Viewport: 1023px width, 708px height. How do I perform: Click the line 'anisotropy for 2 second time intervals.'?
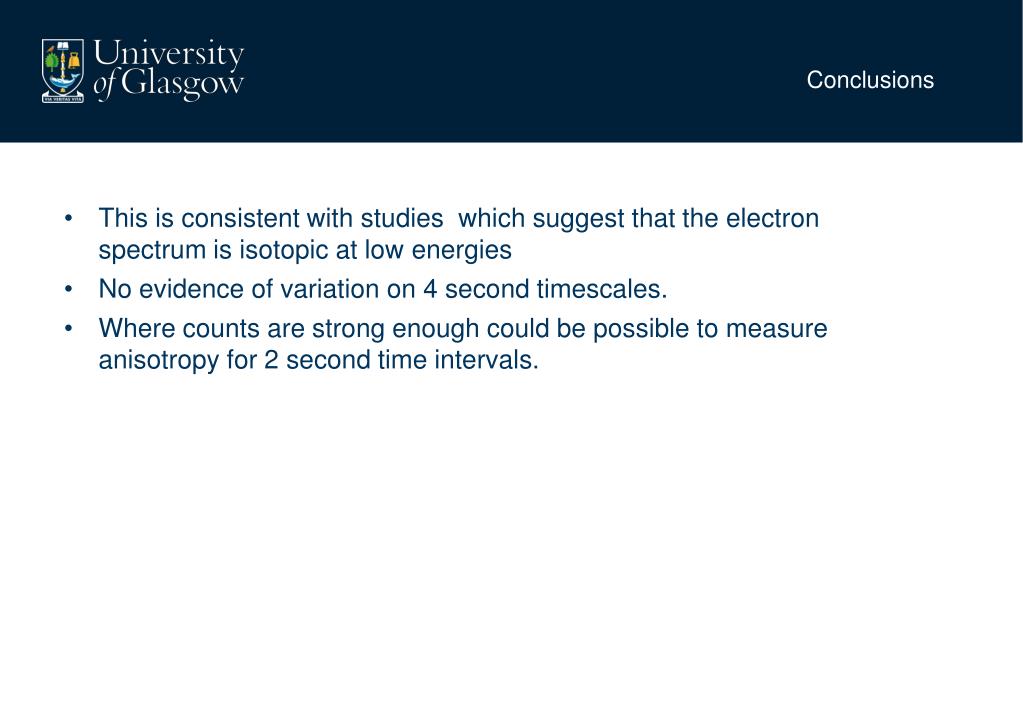318,360
